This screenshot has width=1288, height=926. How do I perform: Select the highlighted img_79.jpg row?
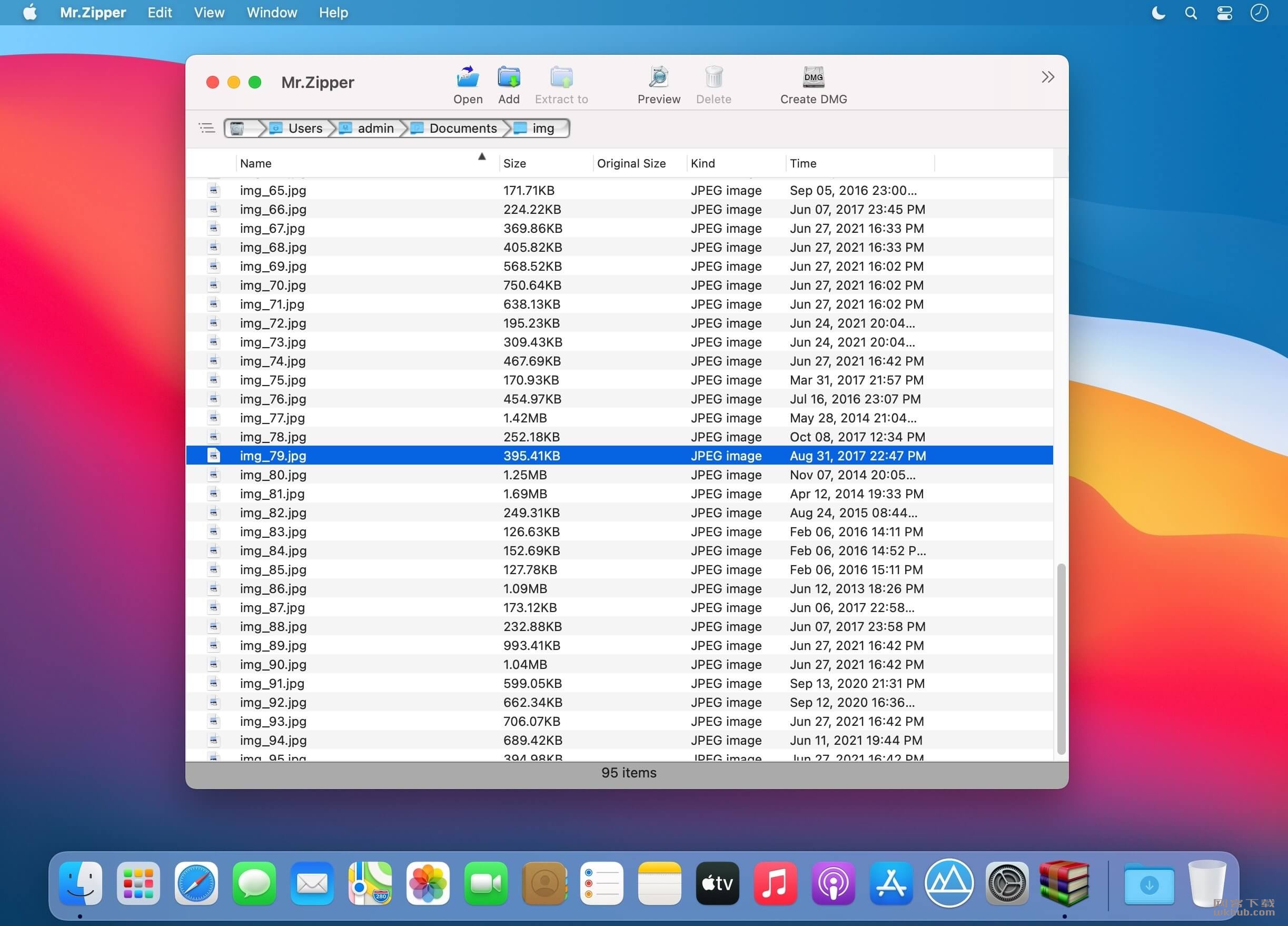[x=619, y=456]
